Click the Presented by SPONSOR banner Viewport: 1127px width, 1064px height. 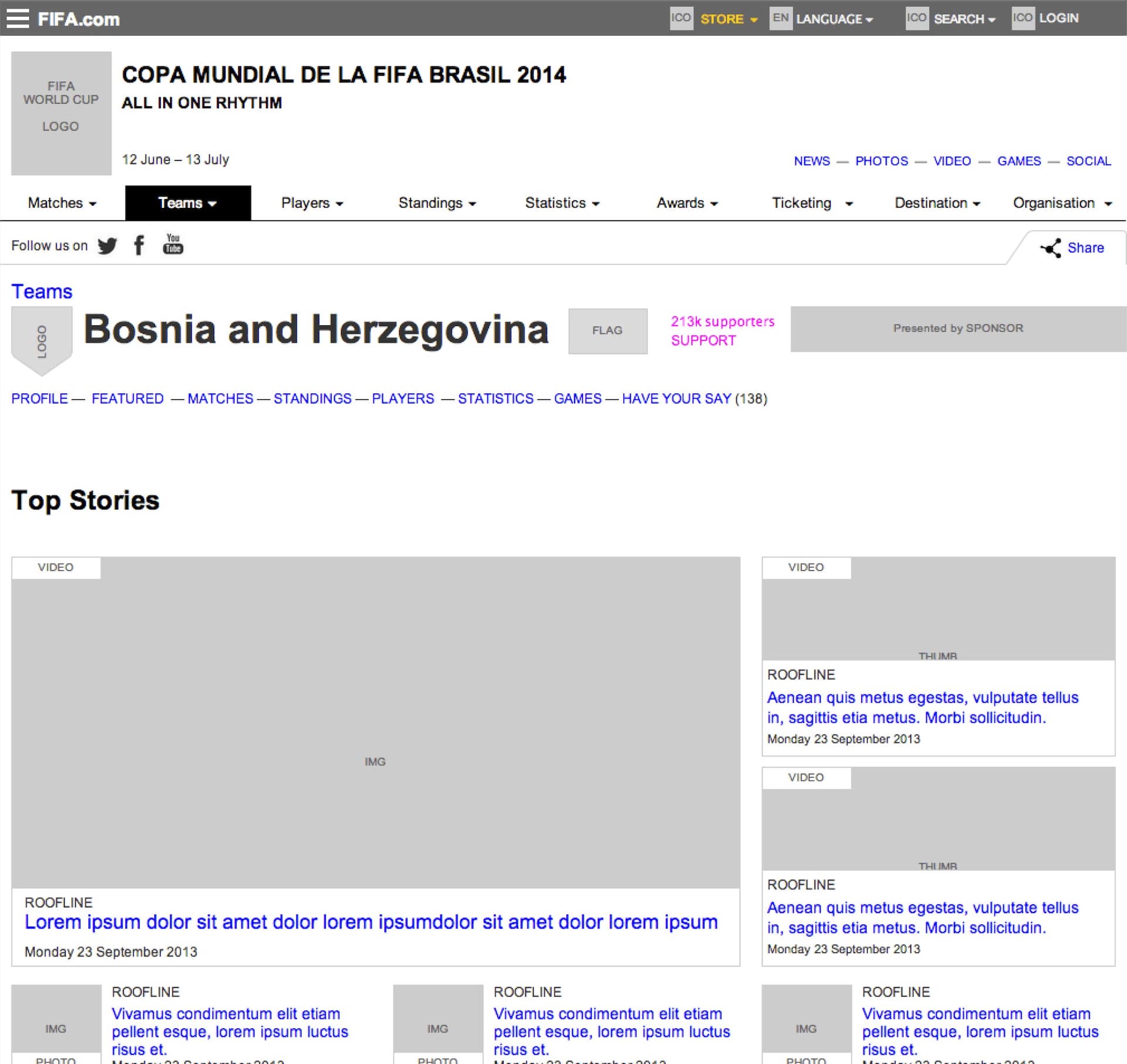(x=958, y=329)
